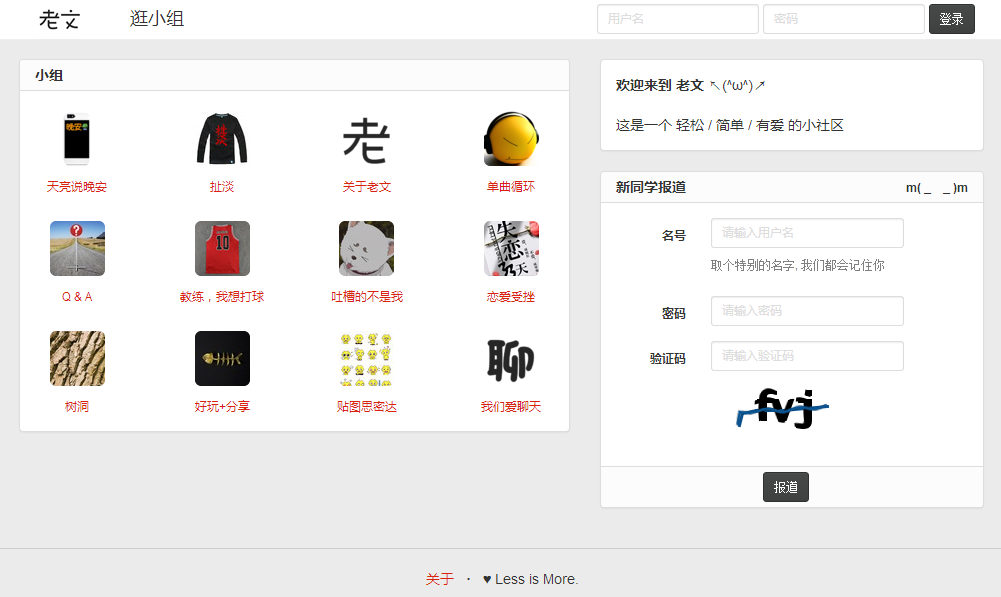The height and width of the screenshot is (597, 1001).
Task: Click the 请输入验证码 captcha input field
Action: coord(807,356)
